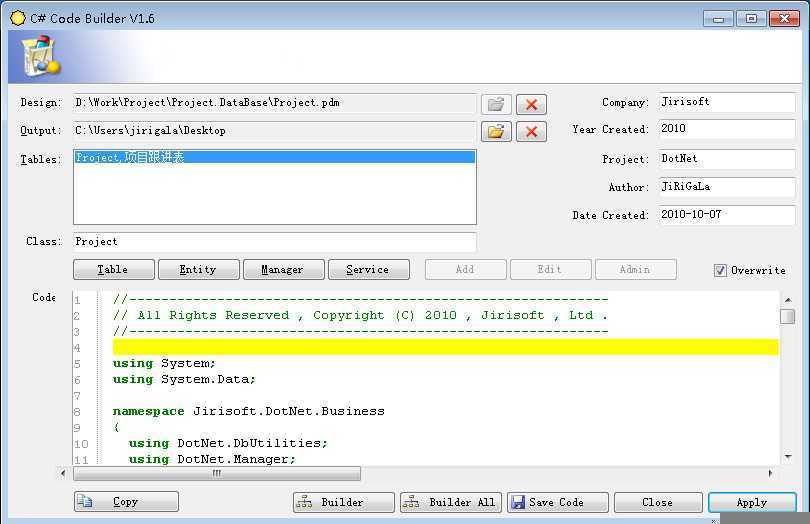
Task: Click the Entity button
Action: tap(198, 269)
